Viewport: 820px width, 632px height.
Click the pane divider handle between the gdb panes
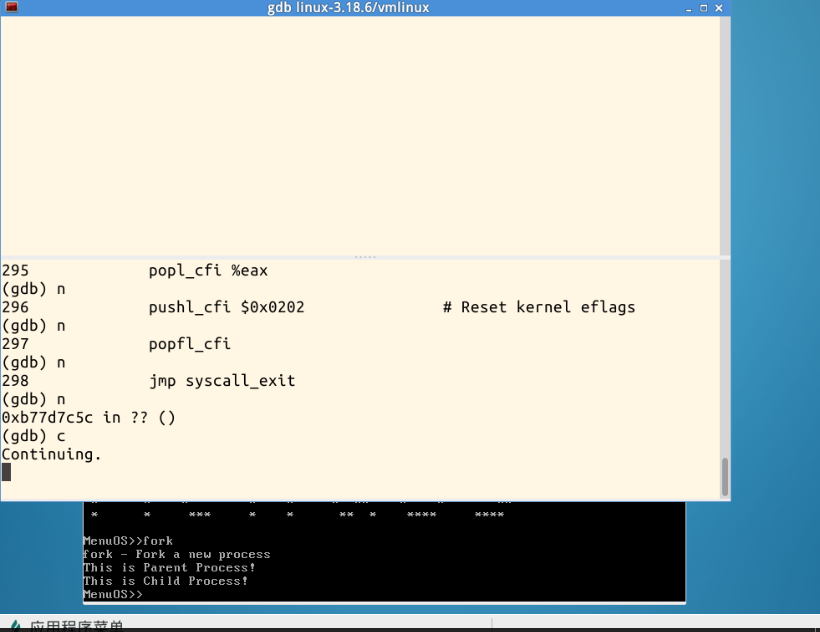[365, 257]
